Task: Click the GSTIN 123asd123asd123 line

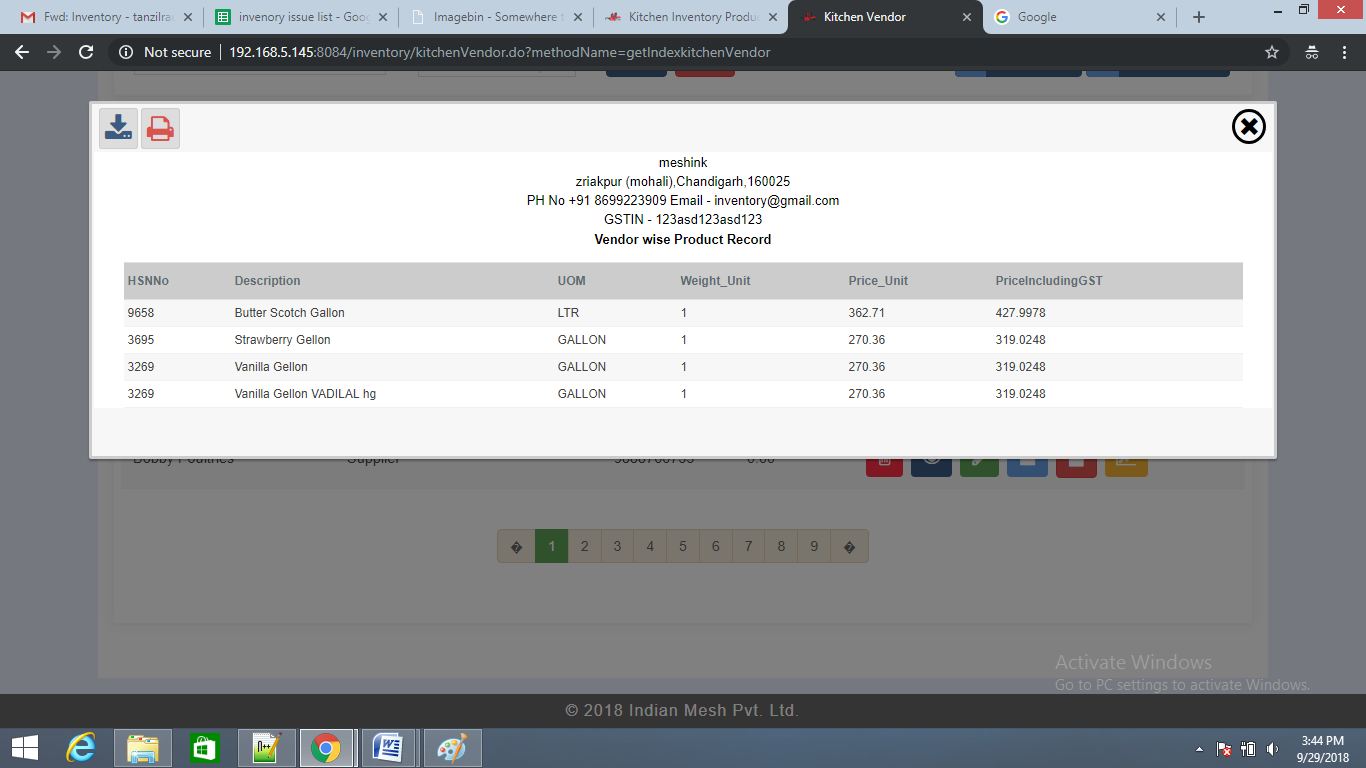Action: pos(683,219)
